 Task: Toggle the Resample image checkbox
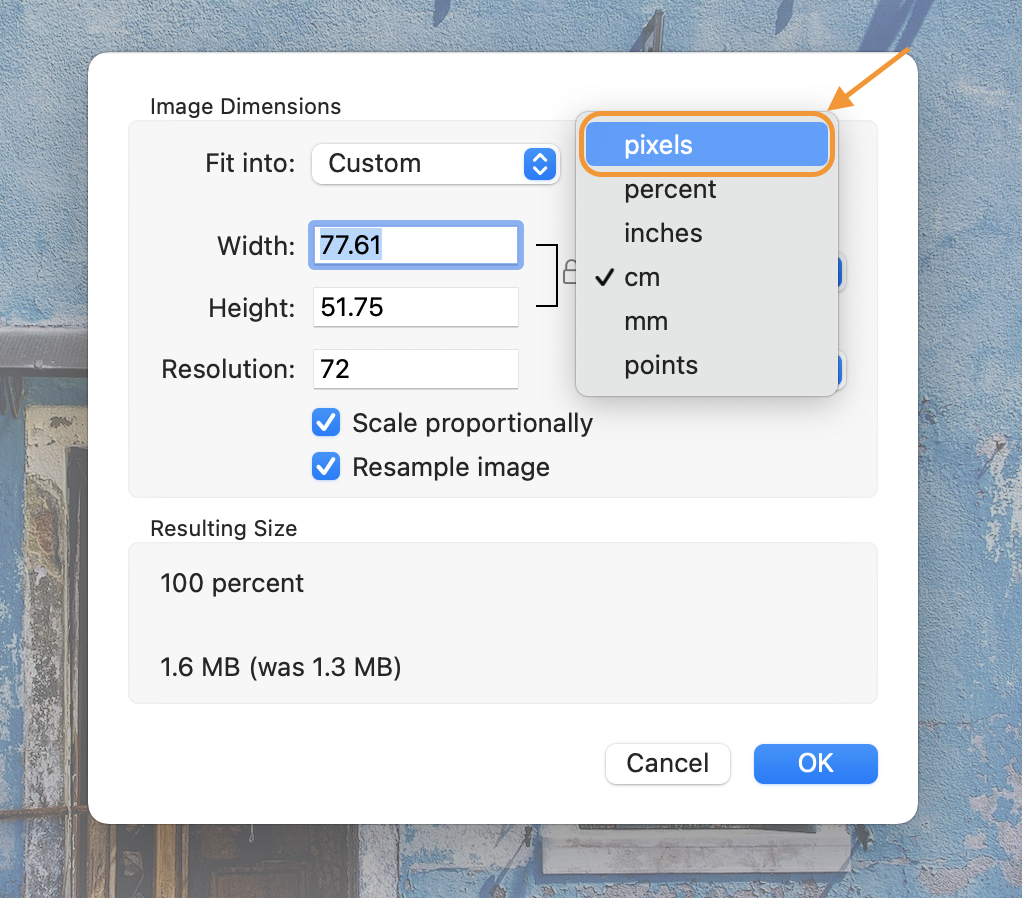click(x=326, y=467)
